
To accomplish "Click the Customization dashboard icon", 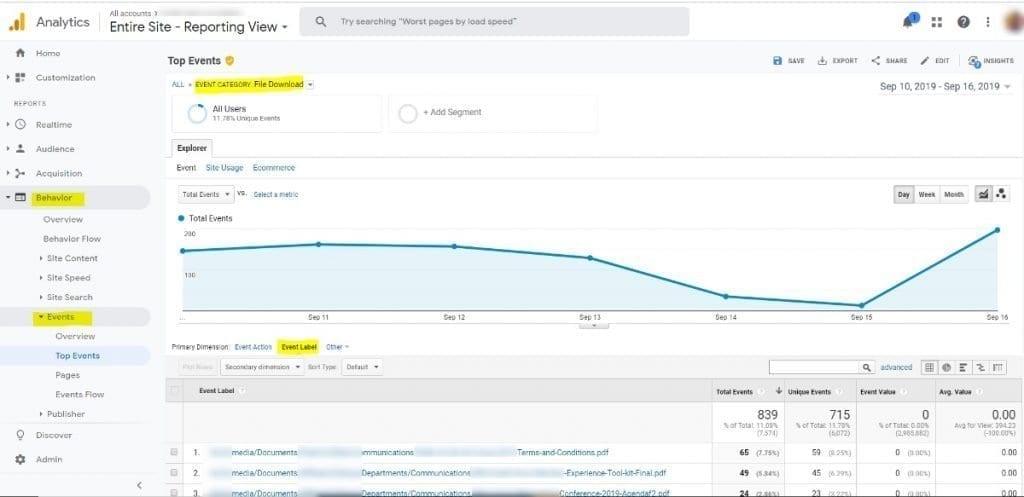I will click(x=20, y=78).
